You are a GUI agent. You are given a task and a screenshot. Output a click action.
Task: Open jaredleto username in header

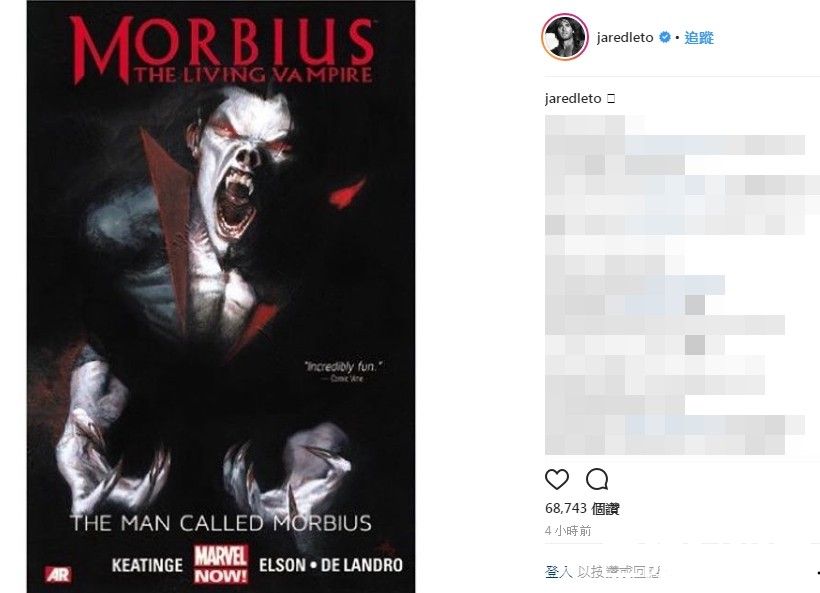tap(625, 38)
